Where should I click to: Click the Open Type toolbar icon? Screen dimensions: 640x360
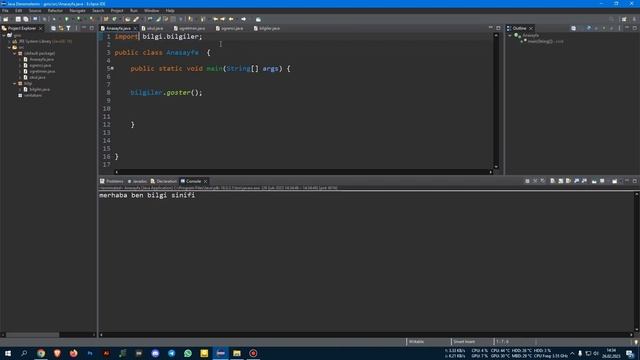point(128,19)
